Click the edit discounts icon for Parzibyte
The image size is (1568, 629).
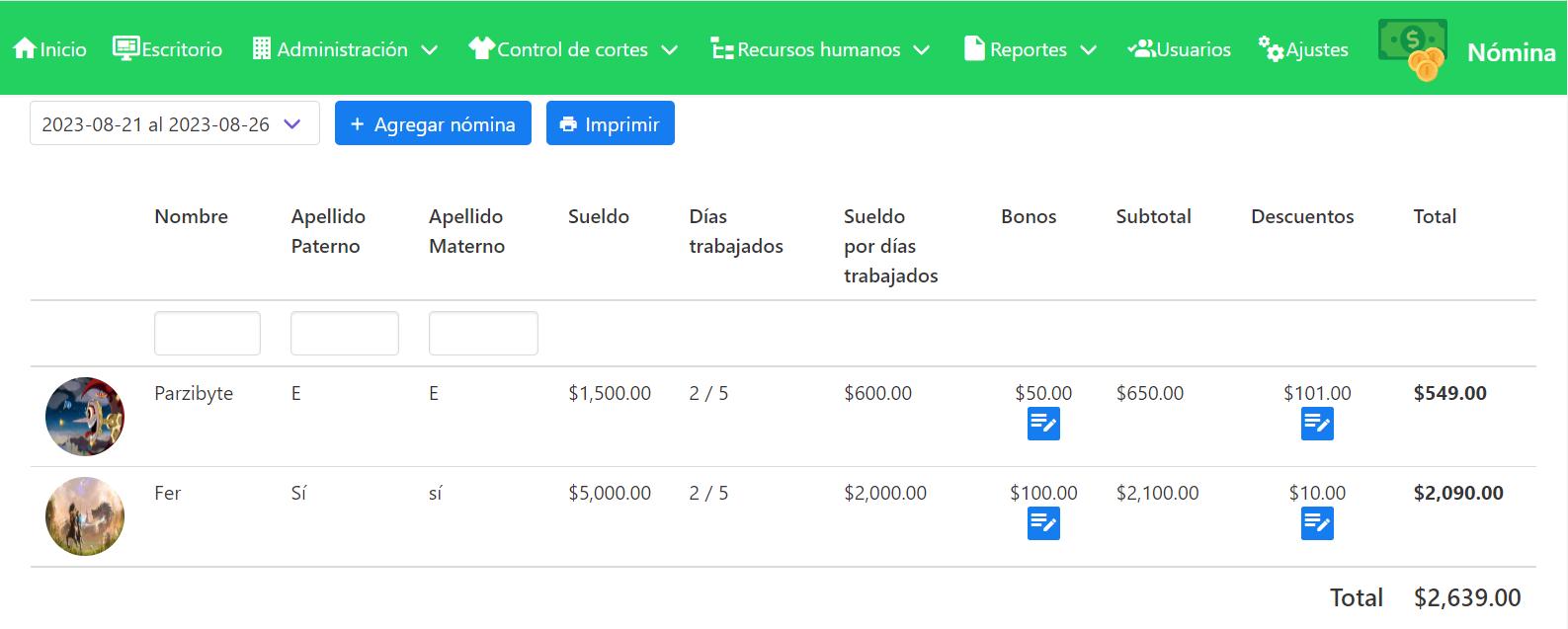click(x=1317, y=424)
